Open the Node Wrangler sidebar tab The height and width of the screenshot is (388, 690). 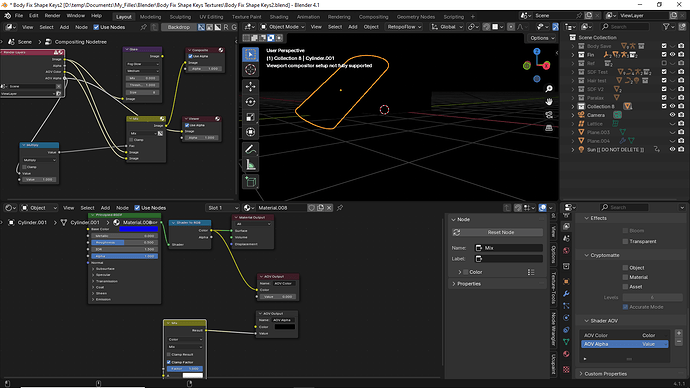[554, 329]
